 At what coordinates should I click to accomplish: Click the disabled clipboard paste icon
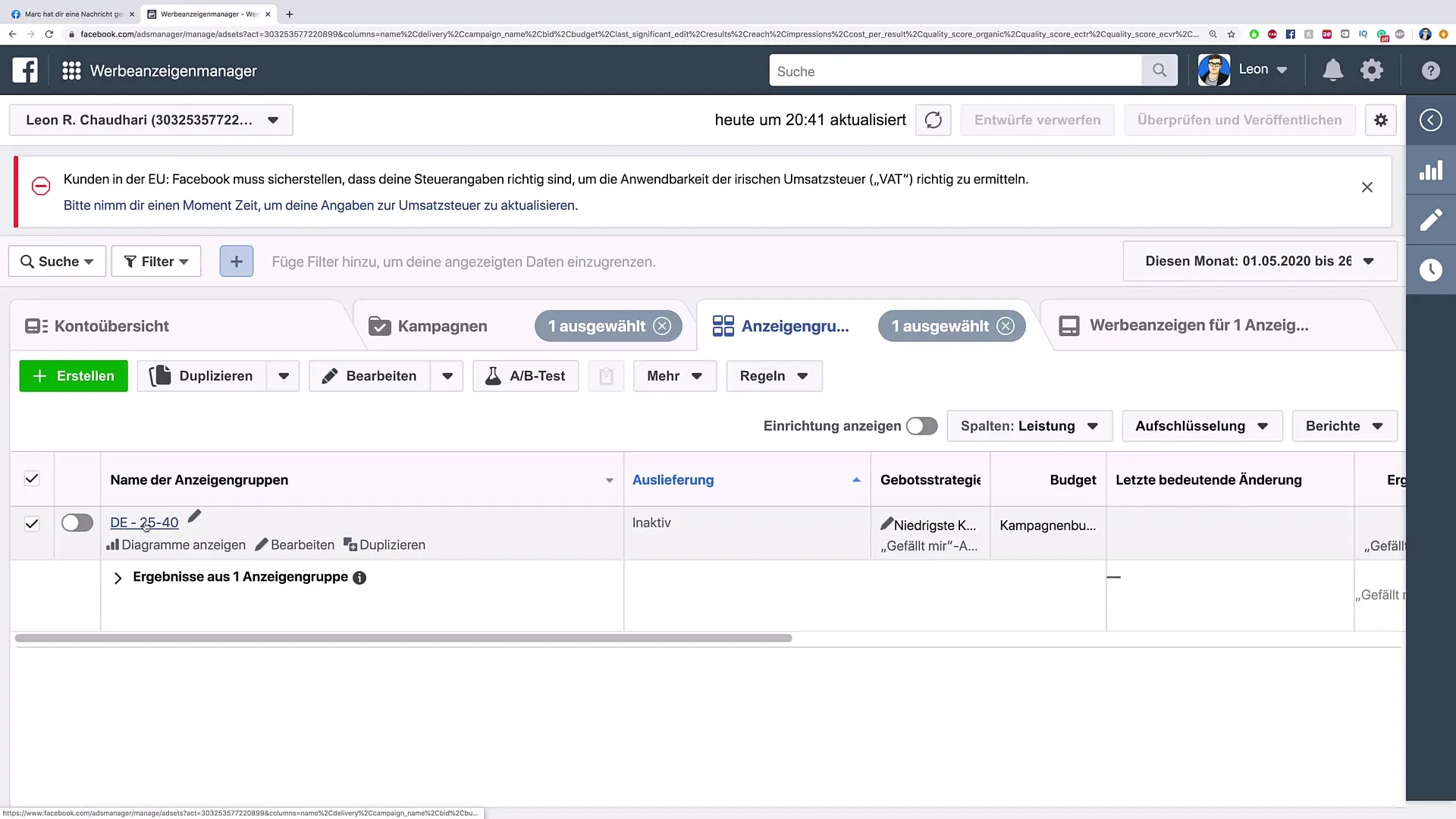pyautogui.click(x=606, y=376)
